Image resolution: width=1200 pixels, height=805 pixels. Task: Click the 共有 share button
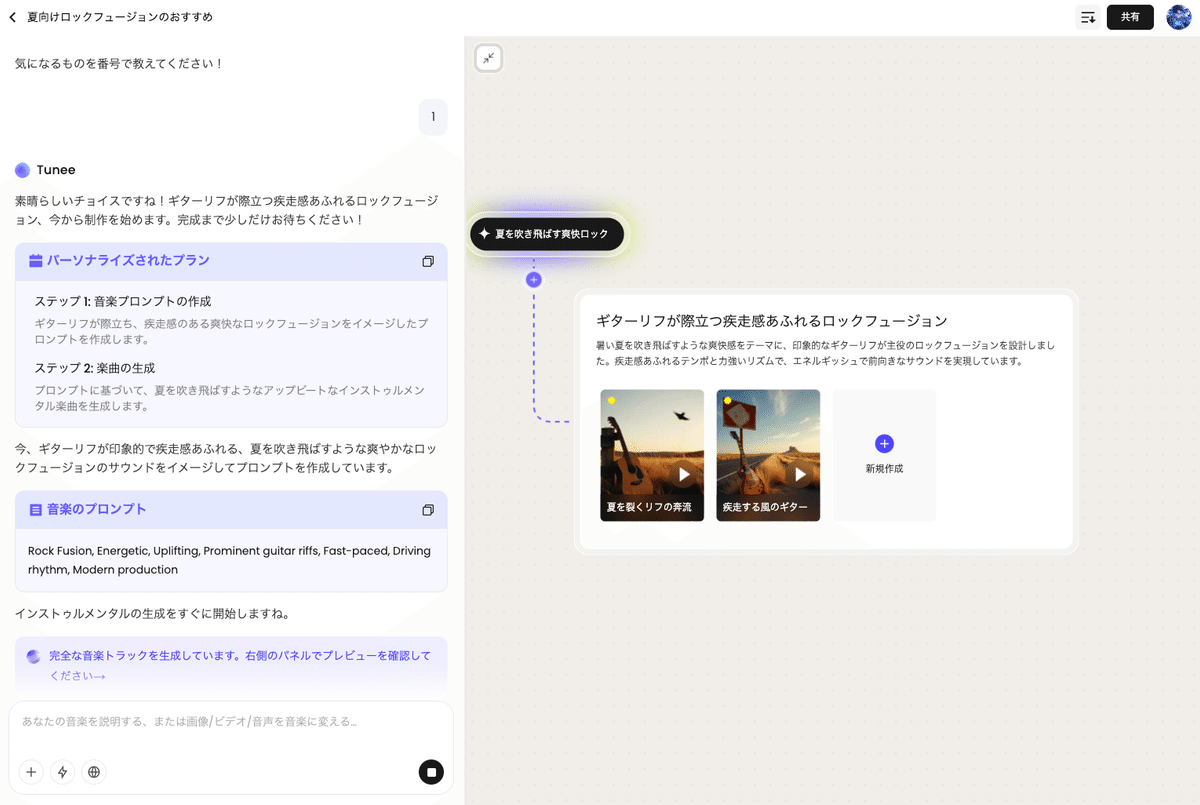tap(1130, 17)
